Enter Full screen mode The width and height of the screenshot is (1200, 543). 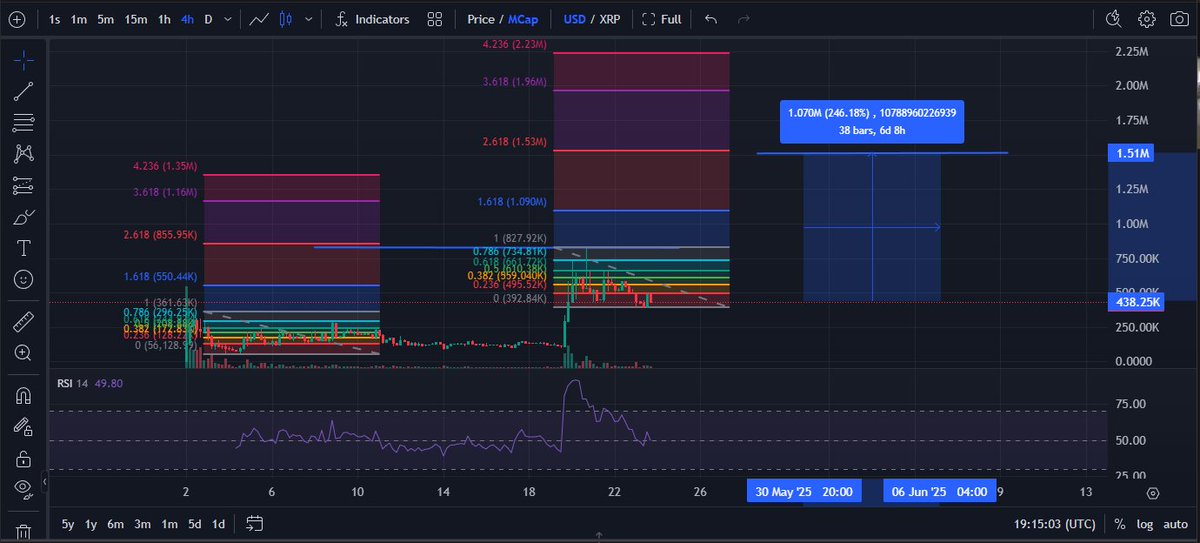(x=662, y=19)
